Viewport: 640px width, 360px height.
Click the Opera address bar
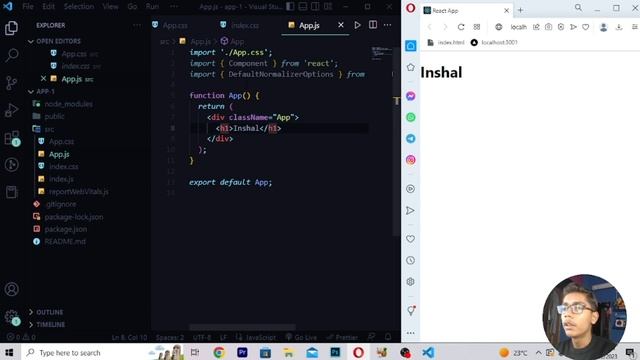(x=518, y=27)
